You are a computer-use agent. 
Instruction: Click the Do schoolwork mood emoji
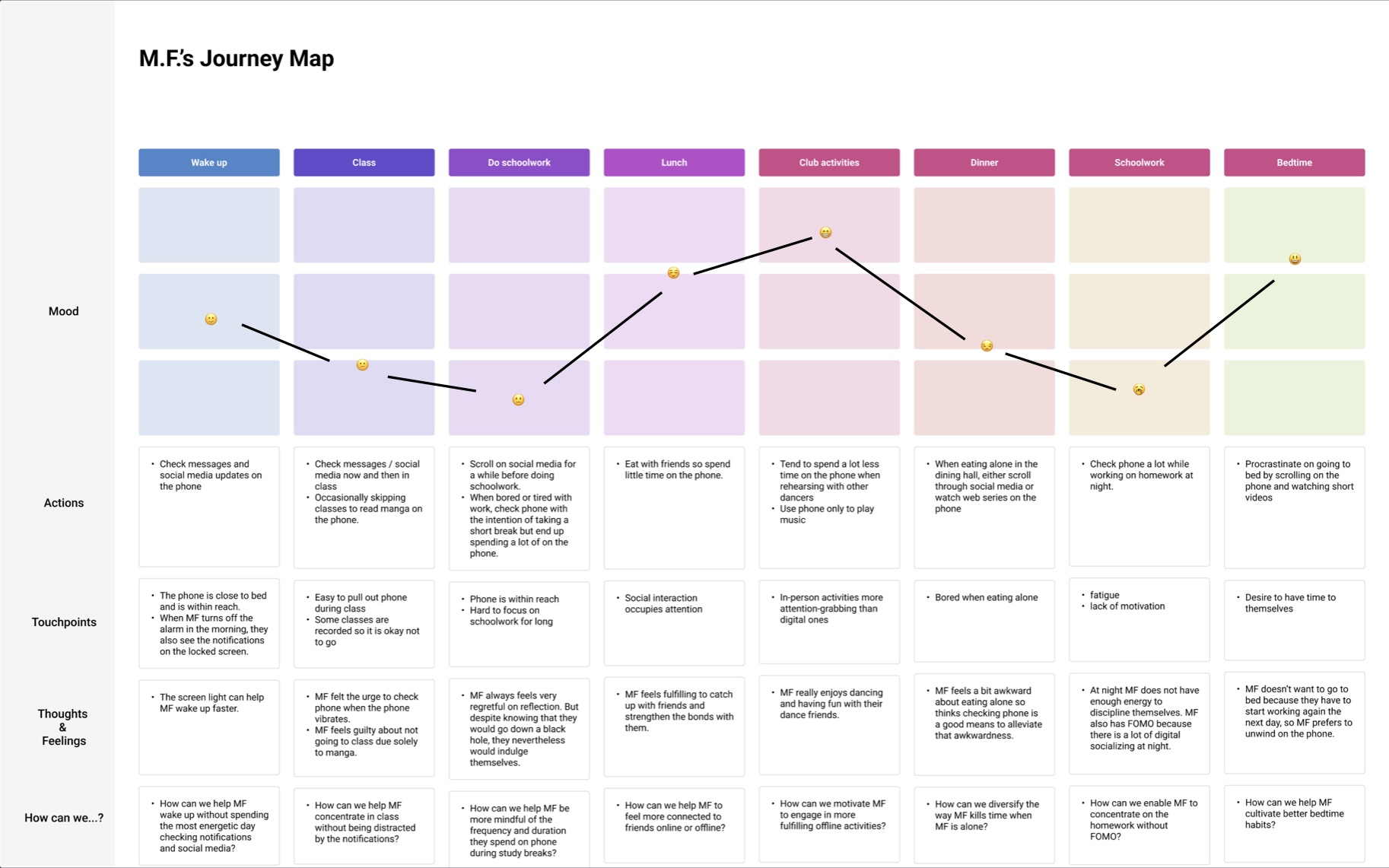click(519, 400)
